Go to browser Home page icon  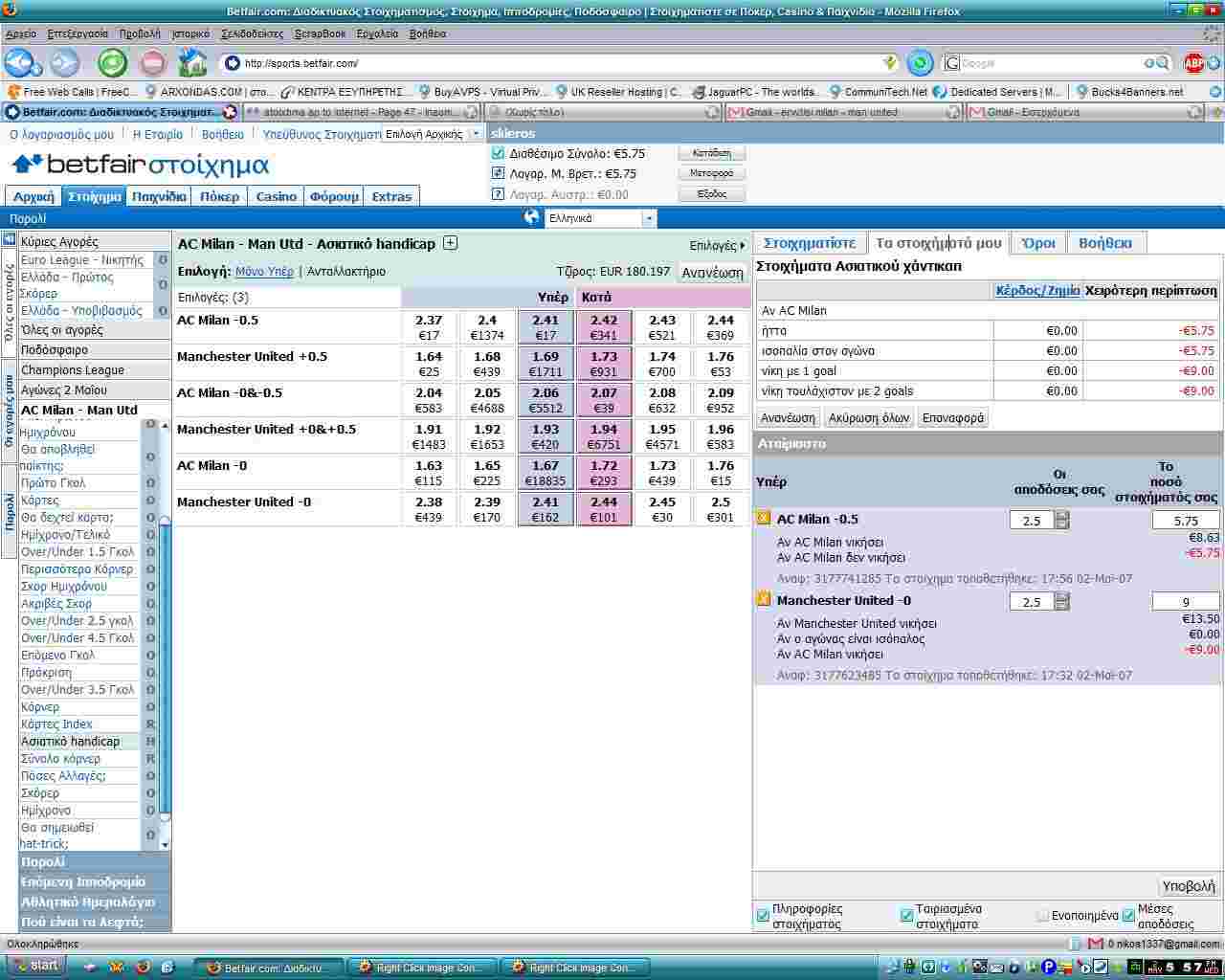coord(192,63)
